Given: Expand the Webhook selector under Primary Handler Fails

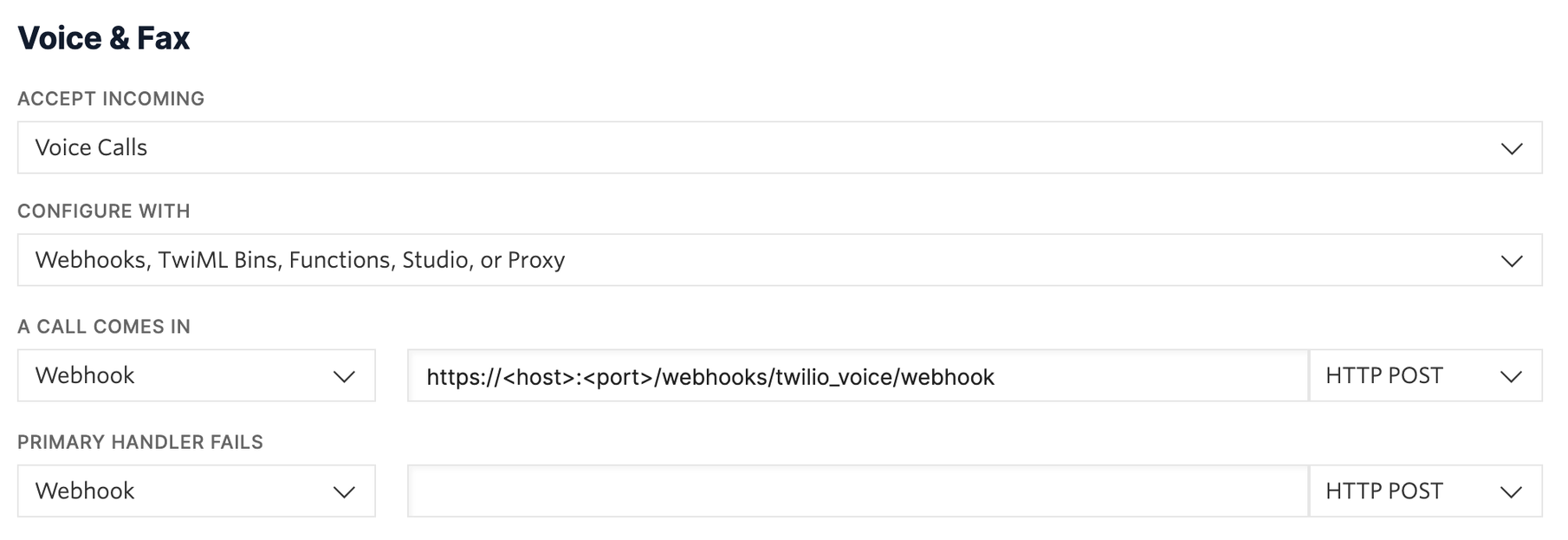Looking at the screenshot, I should (x=195, y=491).
